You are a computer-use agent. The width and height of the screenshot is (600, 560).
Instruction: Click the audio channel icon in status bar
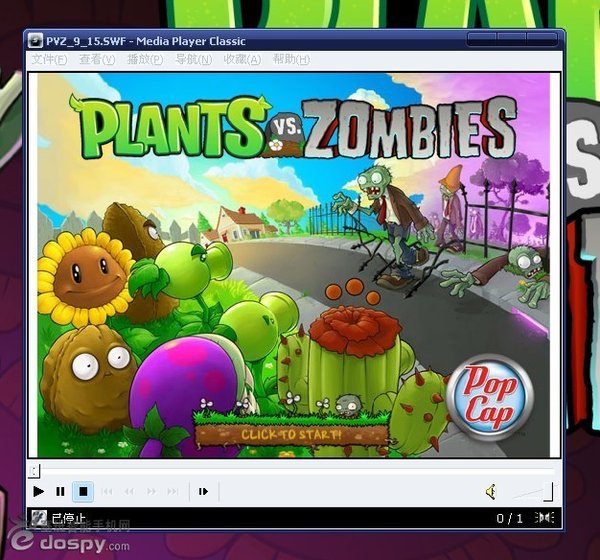[x=544, y=518]
